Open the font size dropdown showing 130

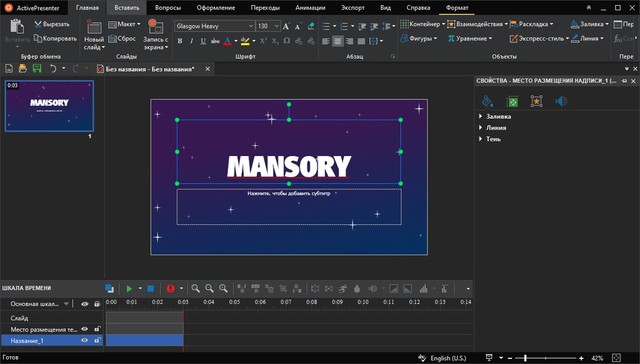277,26
